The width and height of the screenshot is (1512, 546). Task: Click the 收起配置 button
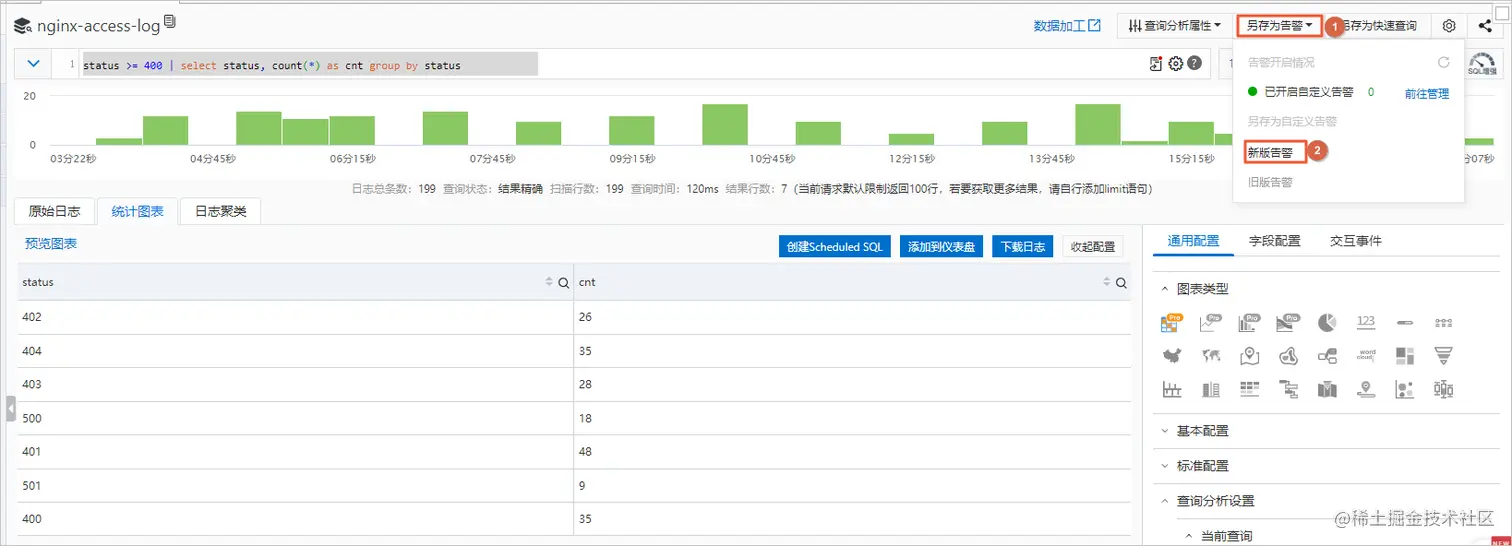[1093, 247]
